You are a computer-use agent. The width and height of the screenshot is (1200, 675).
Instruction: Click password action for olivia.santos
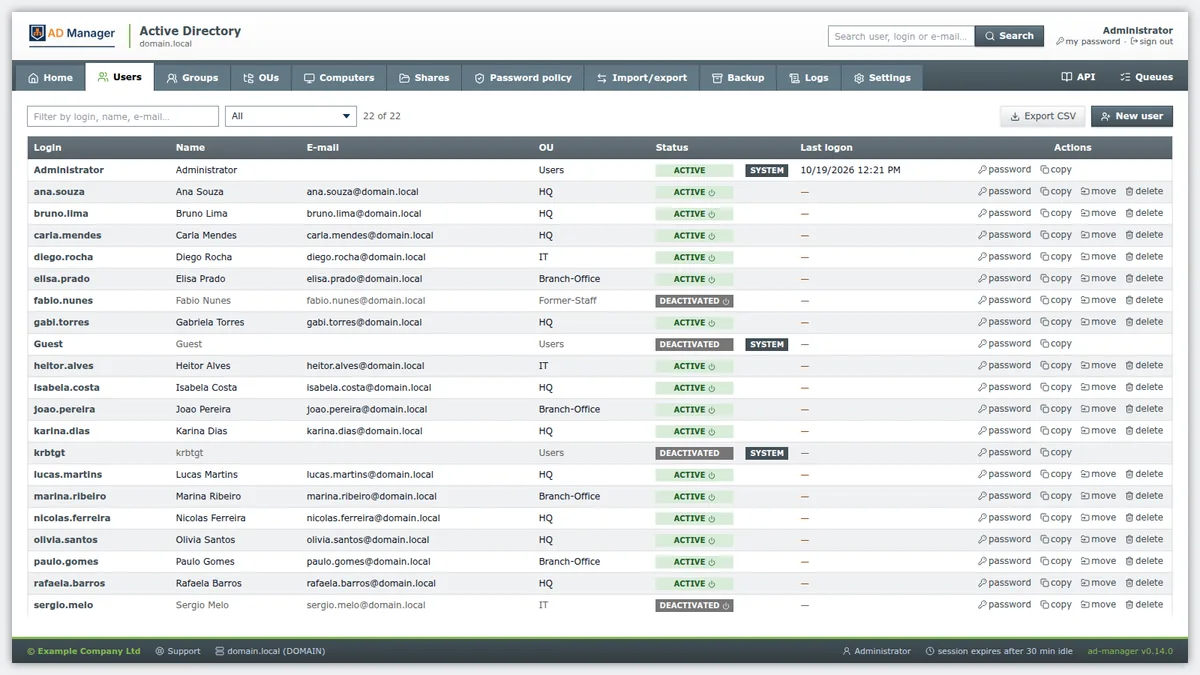[1004, 540]
